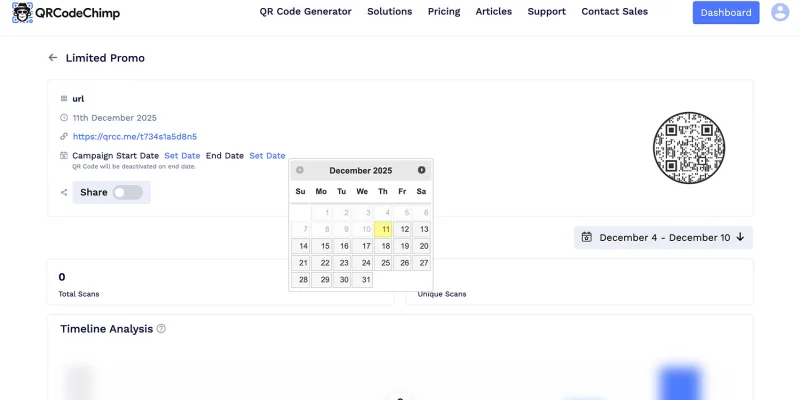This screenshot has width=800, height=400.
Task: Open the December 4 - December 10 range dropdown
Action: [x=663, y=237]
